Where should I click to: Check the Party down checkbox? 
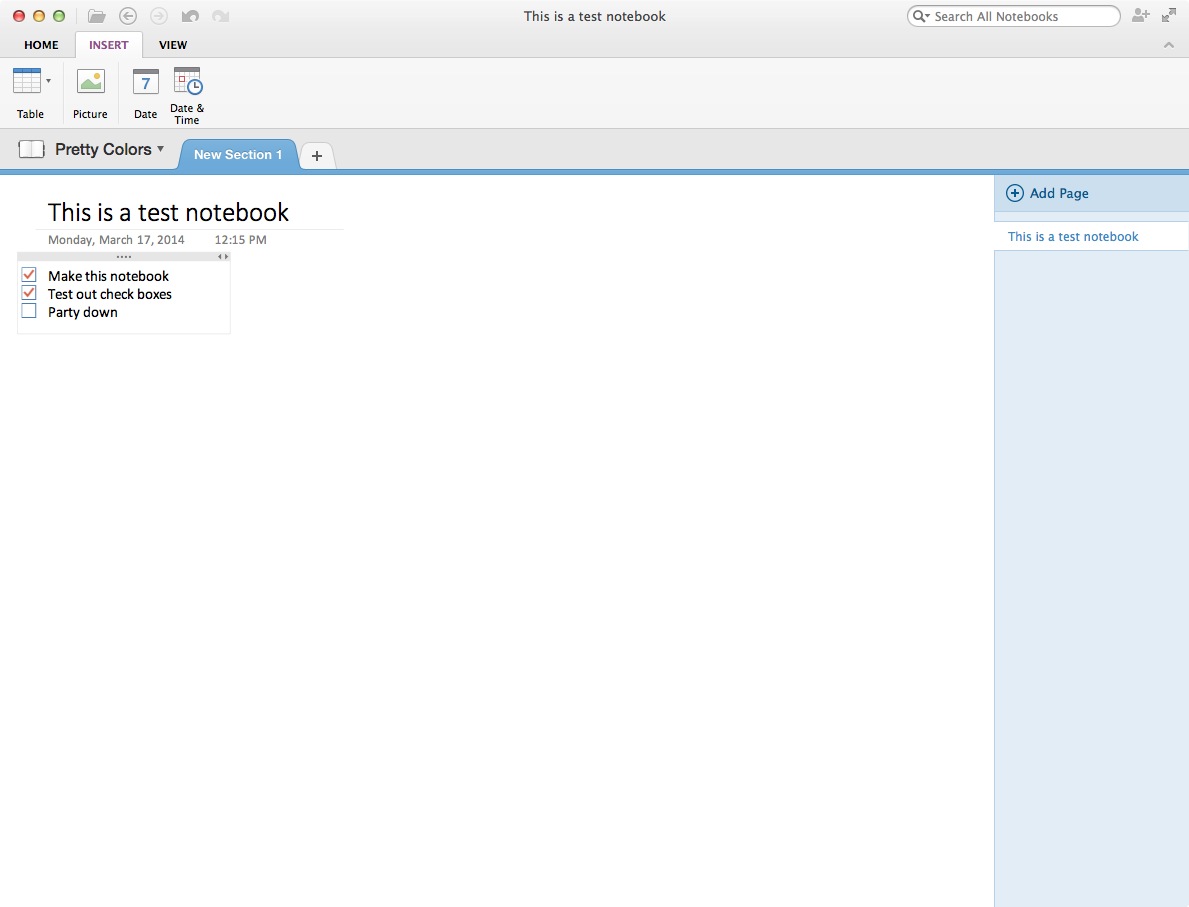tap(29, 311)
